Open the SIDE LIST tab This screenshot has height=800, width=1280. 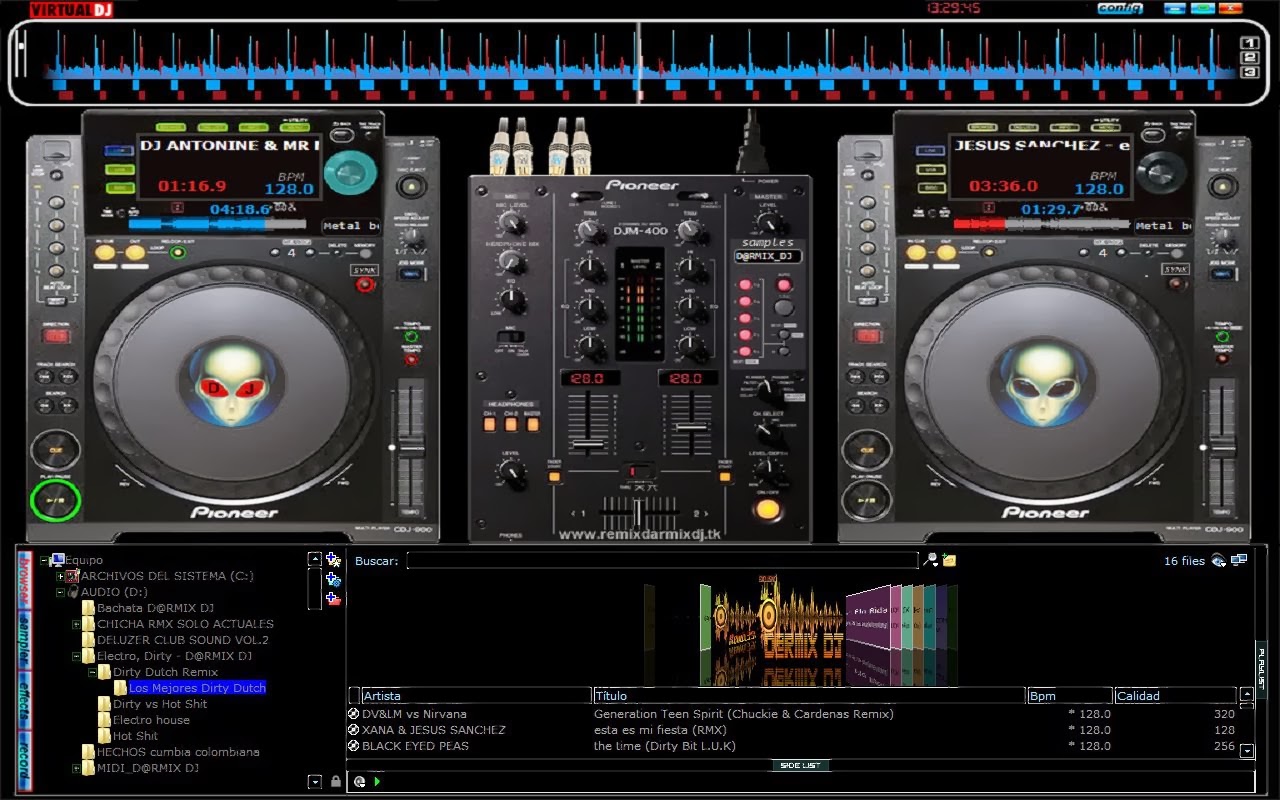coord(799,765)
